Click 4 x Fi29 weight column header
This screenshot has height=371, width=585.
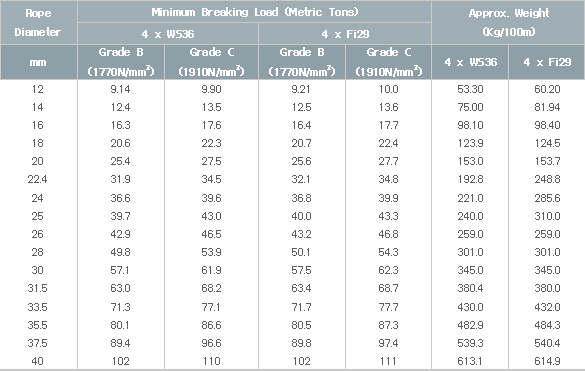click(547, 62)
